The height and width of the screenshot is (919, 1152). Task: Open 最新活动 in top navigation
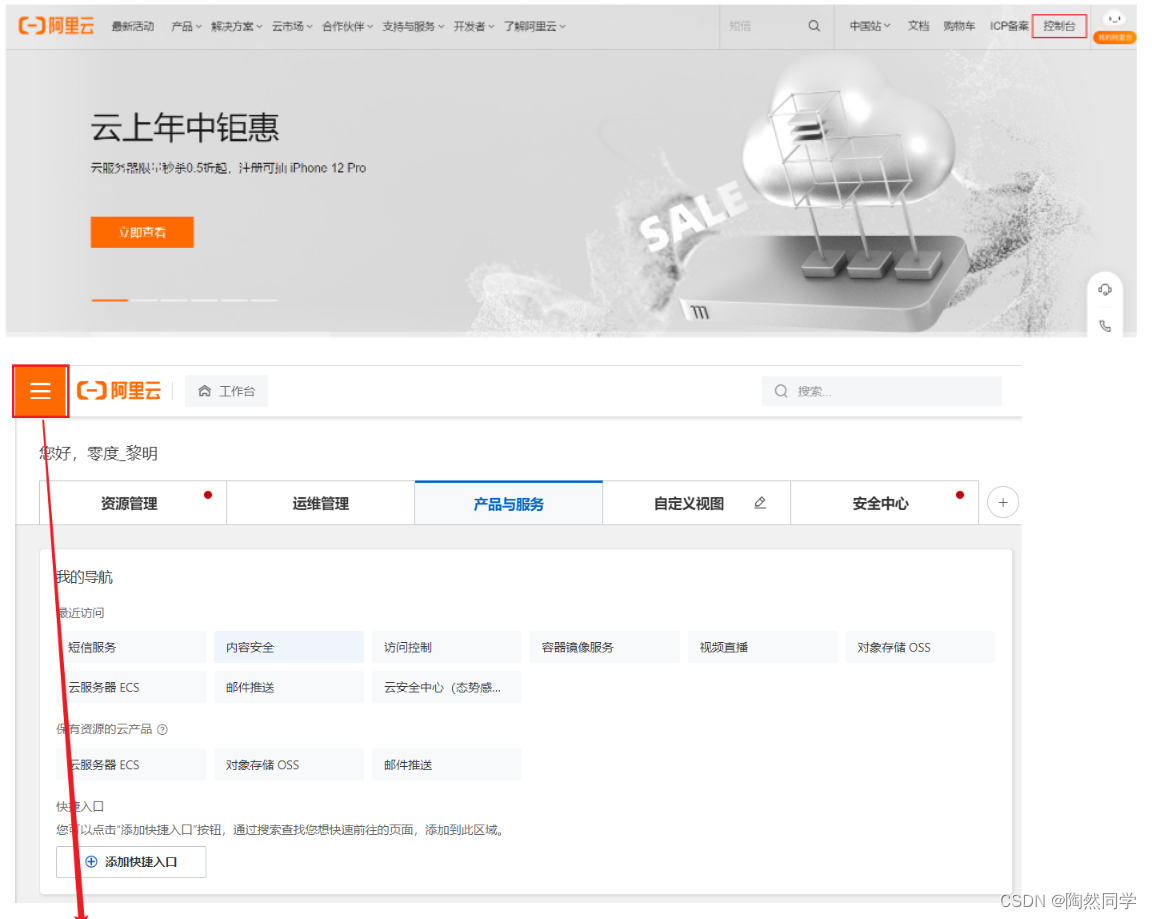pyautogui.click(x=133, y=26)
